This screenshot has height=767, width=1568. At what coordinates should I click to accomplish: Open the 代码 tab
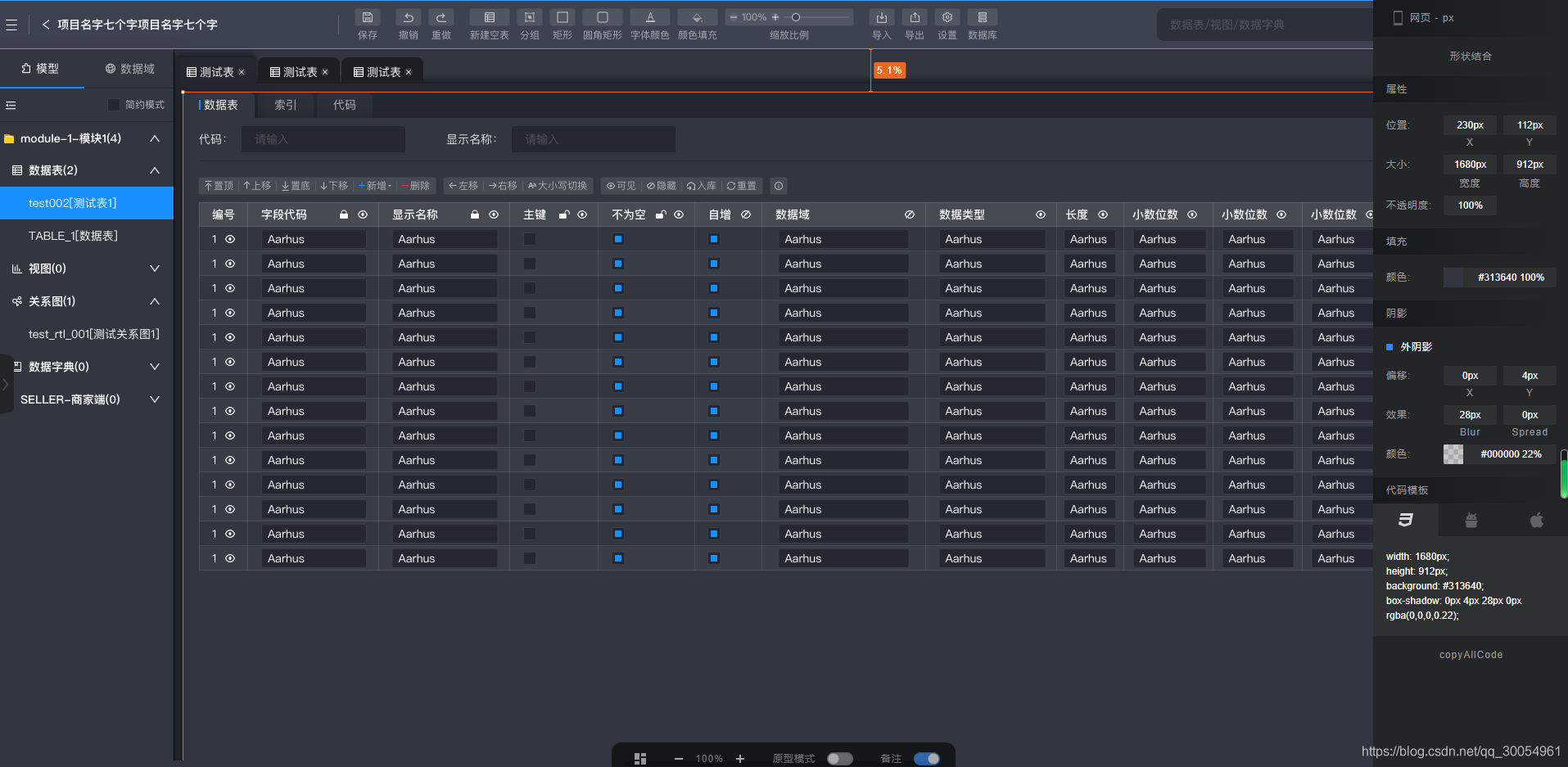coord(345,105)
